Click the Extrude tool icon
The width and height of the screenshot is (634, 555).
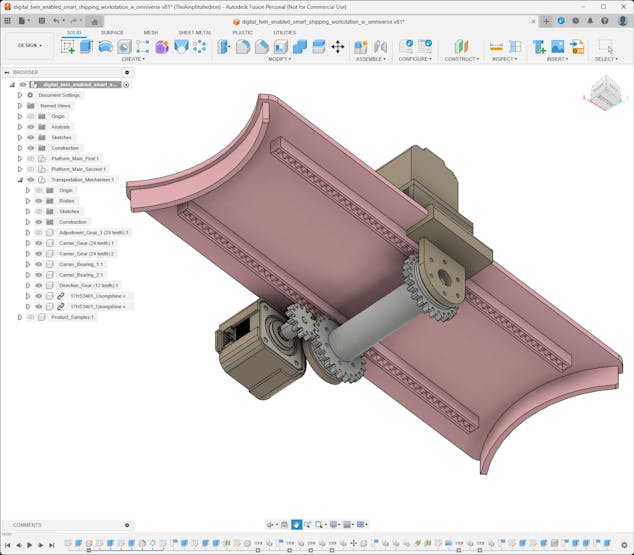pyautogui.click(x=86, y=46)
